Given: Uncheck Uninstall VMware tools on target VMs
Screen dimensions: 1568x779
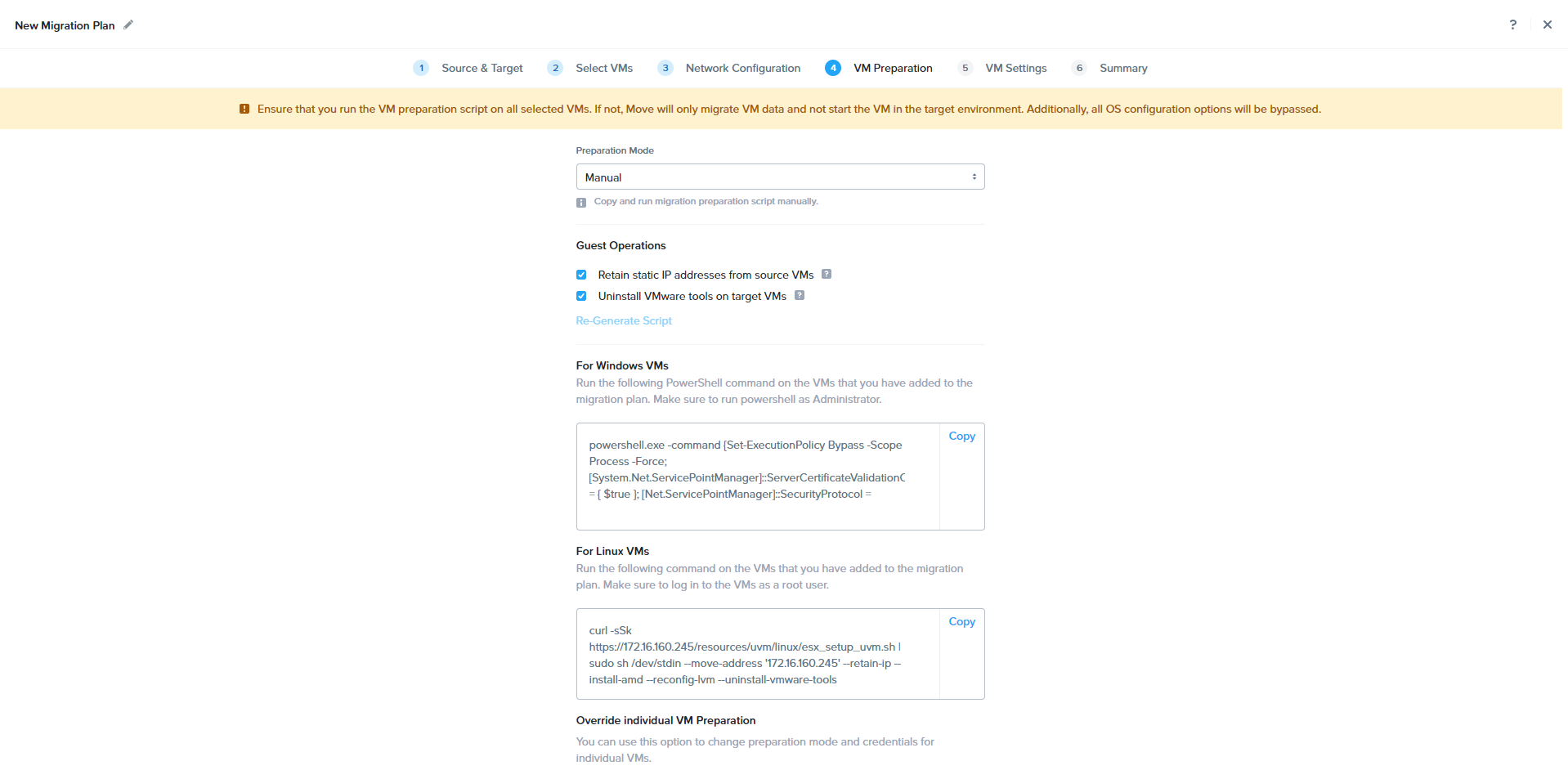Looking at the screenshot, I should [581, 296].
